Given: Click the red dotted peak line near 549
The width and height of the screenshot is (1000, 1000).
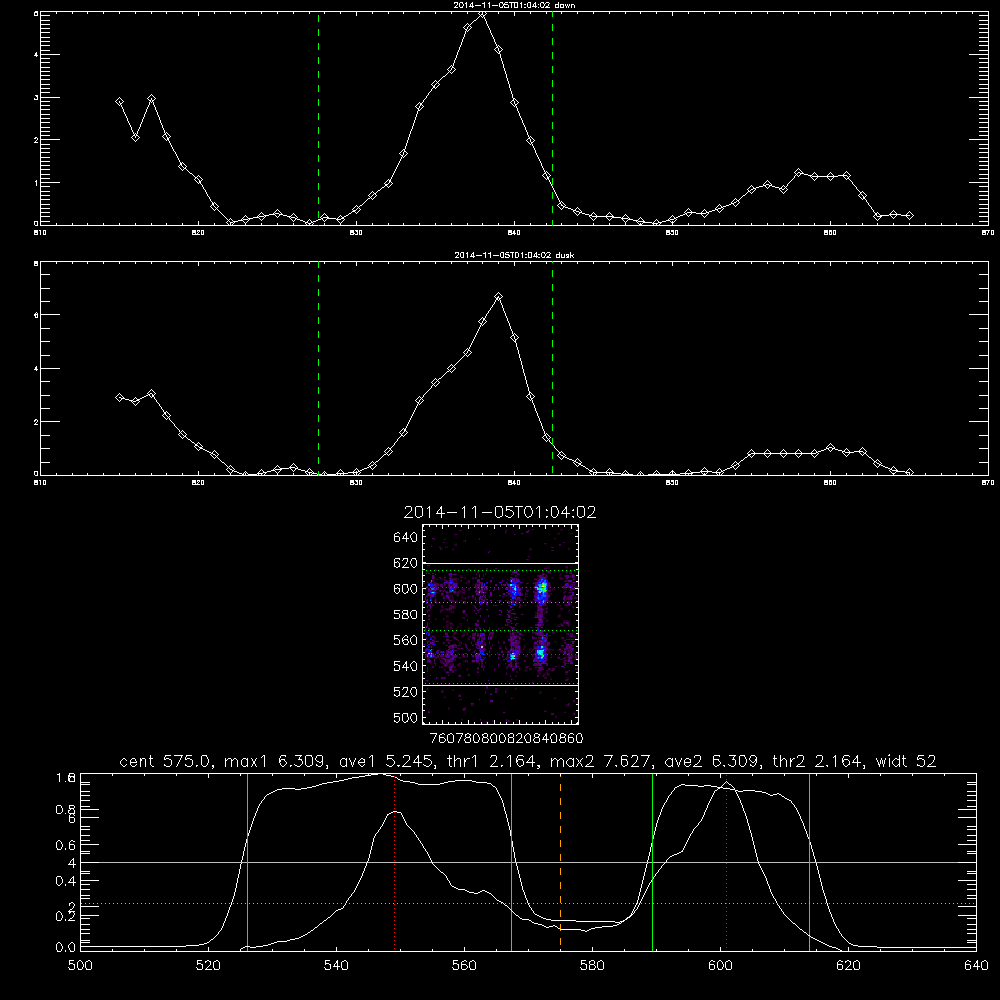Looking at the screenshot, I should click(x=395, y=861).
